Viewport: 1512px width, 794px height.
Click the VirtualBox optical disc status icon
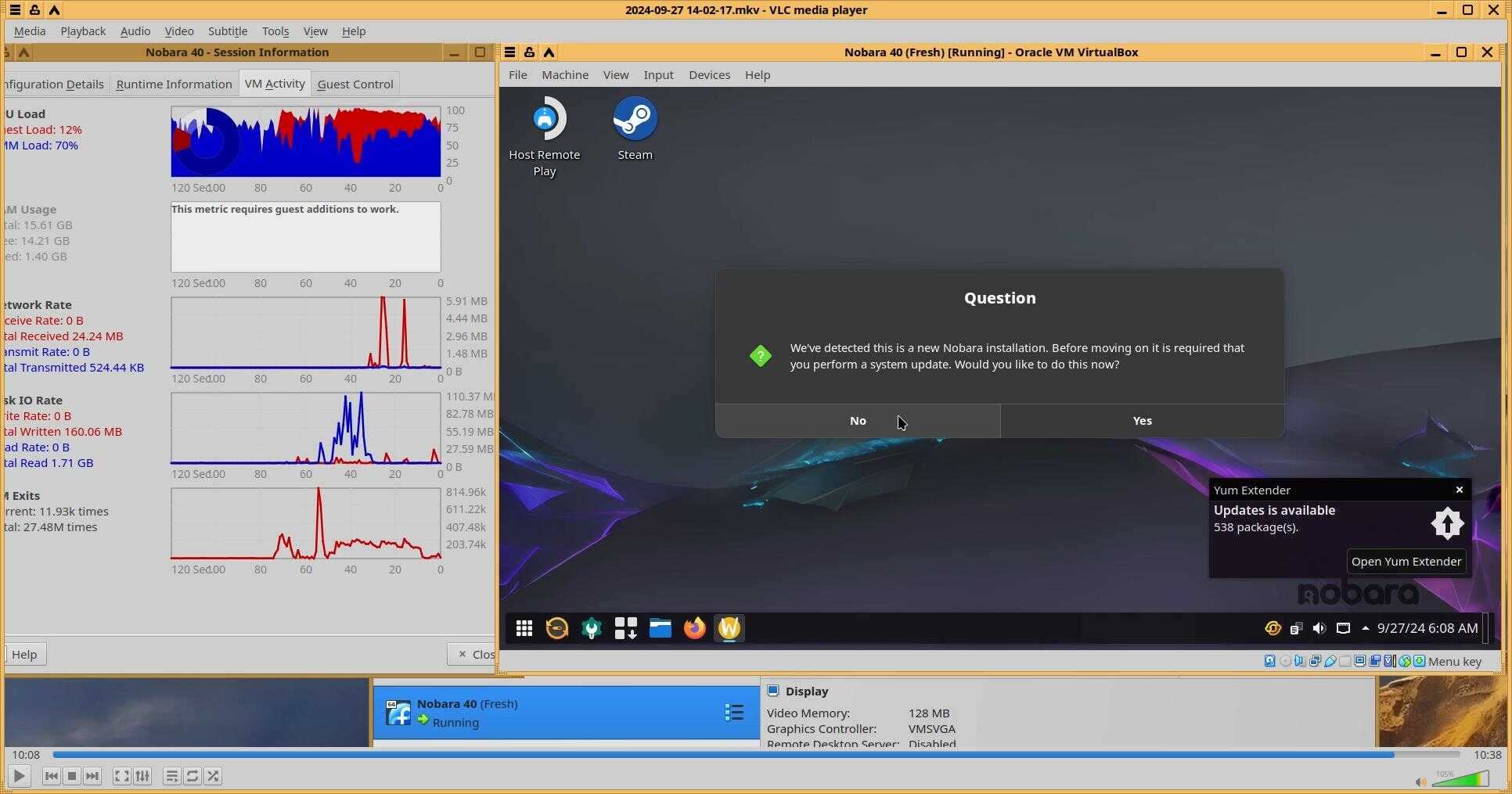[1285, 661]
